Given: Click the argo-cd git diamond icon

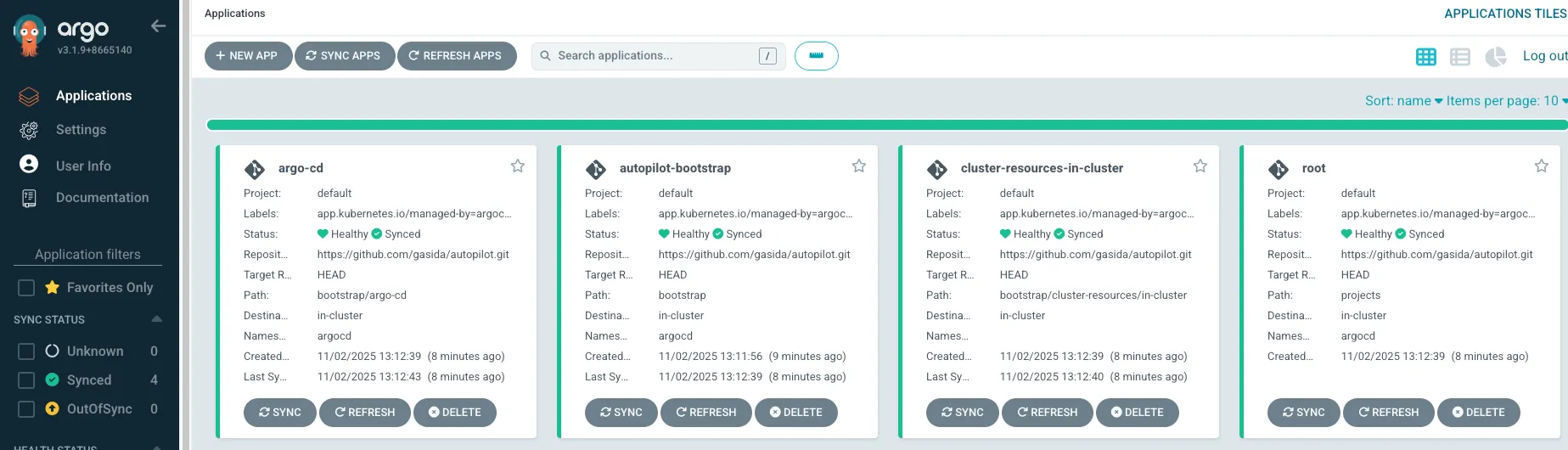Looking at the screenshot, I should tap(255, 170).
